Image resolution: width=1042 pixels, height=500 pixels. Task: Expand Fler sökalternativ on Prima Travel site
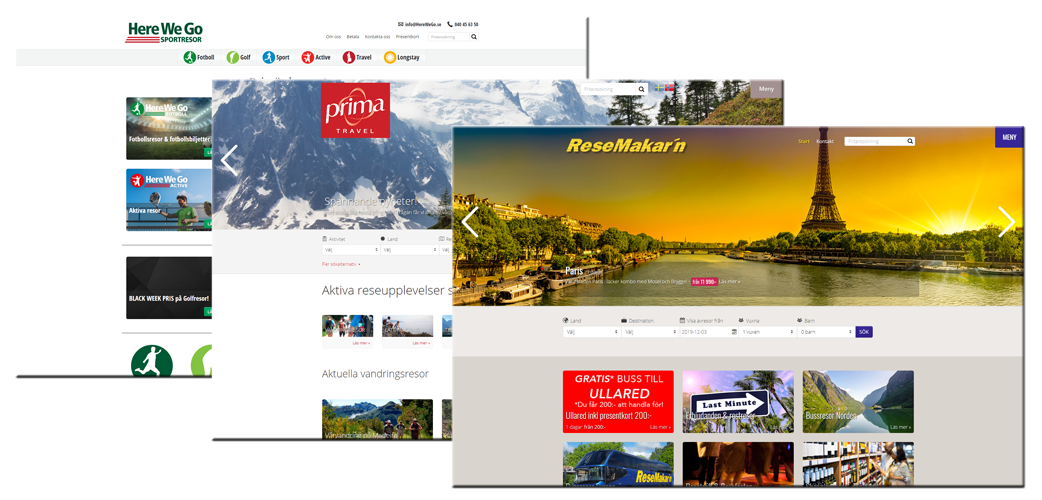341,264
